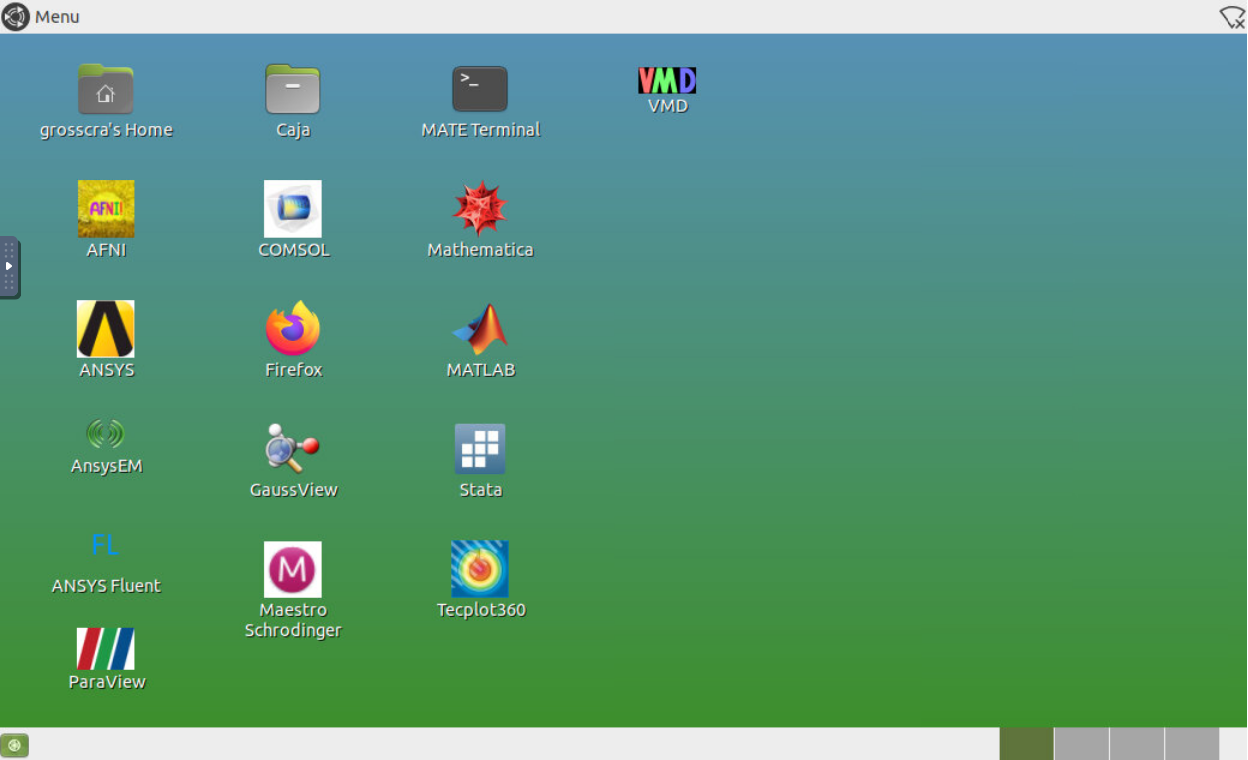Image resolution: width=1248 pixels, height=760 pixels.
Task: Open the Menu in the top panel
Action: (x=40, y=16)
